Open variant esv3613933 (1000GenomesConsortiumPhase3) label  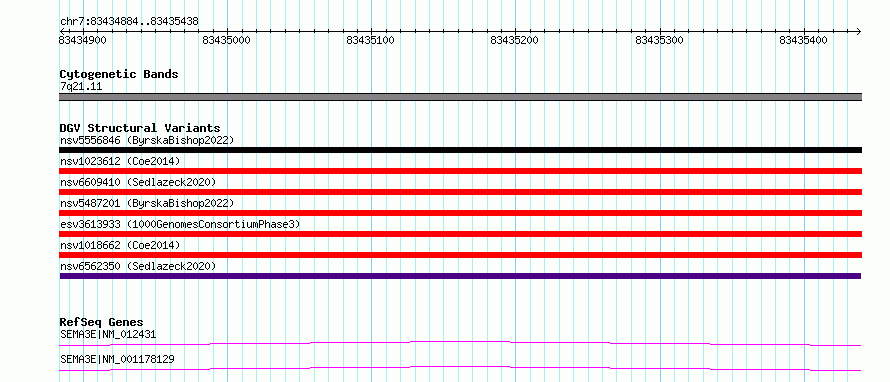(180, 224)
